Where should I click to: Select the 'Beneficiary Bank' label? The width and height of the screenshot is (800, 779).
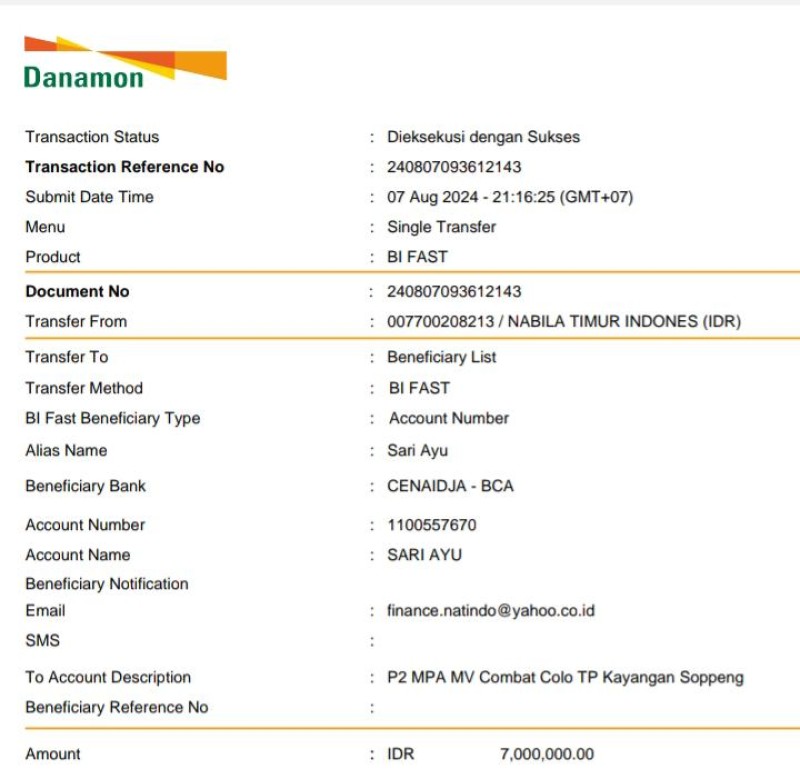[x=86, y=486]
